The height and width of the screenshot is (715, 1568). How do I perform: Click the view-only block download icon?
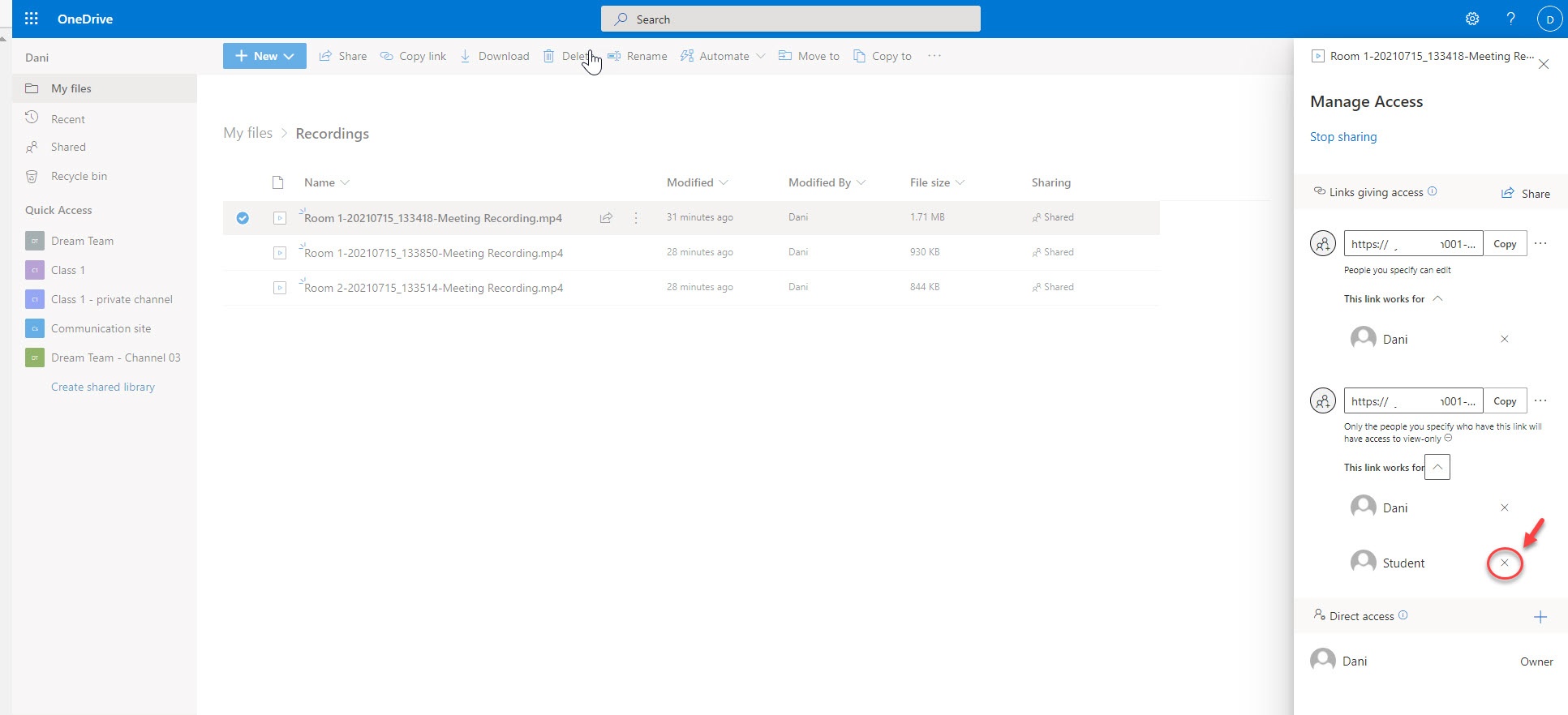(1448, 438)
